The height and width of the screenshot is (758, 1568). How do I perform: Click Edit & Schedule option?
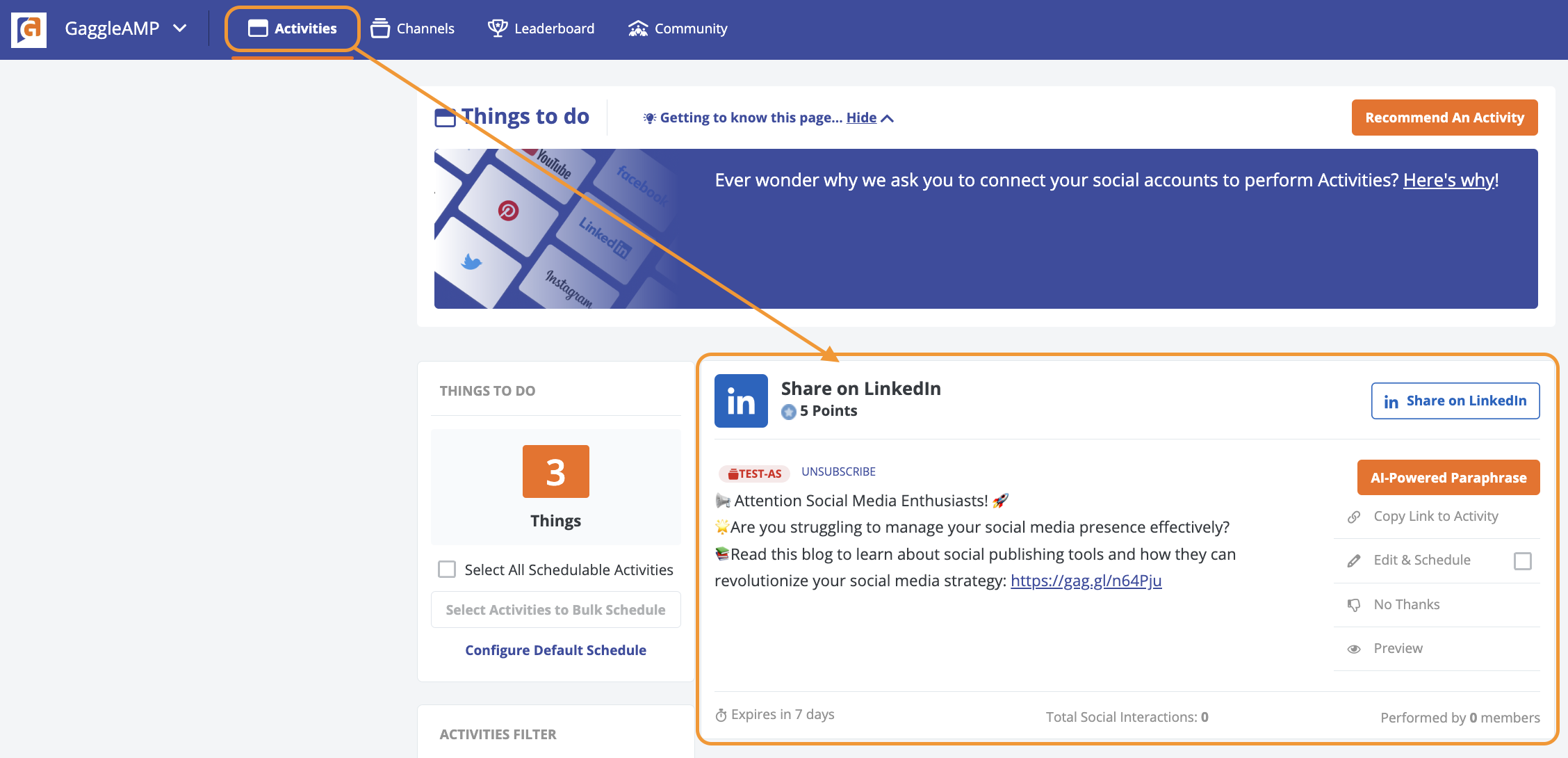pos(1422,561)
